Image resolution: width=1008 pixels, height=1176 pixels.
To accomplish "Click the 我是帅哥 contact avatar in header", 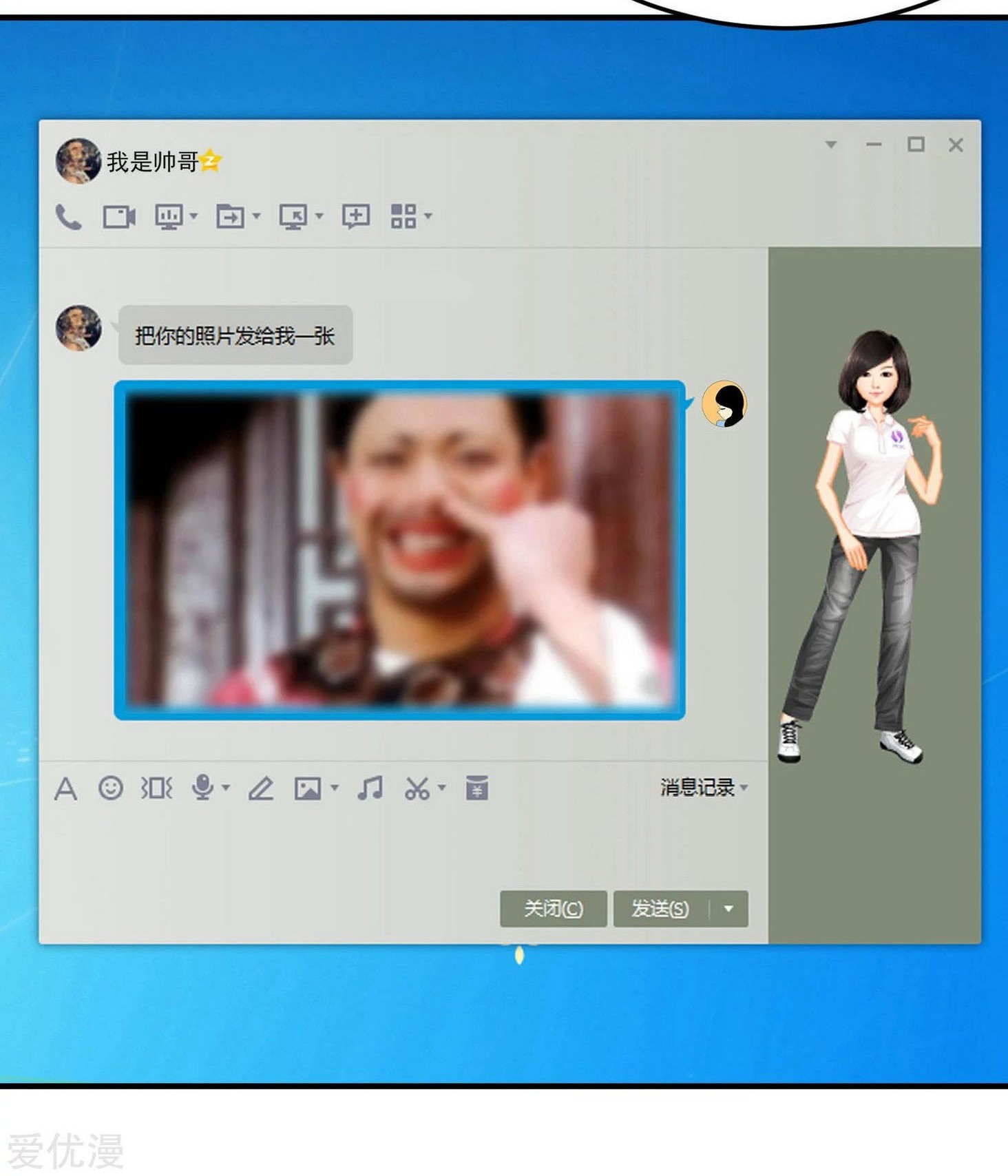I will (78, 161).
